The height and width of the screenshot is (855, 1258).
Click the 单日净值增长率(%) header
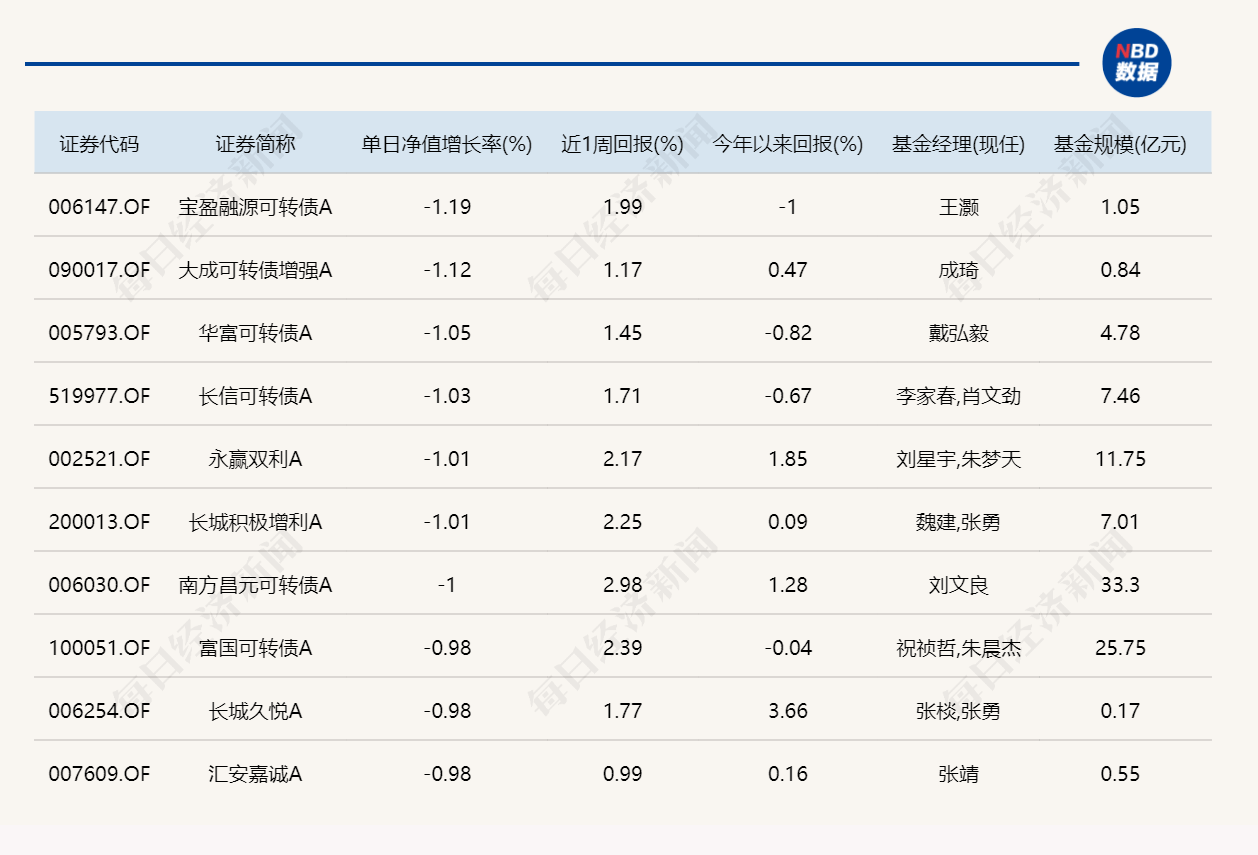pos(444,142)
